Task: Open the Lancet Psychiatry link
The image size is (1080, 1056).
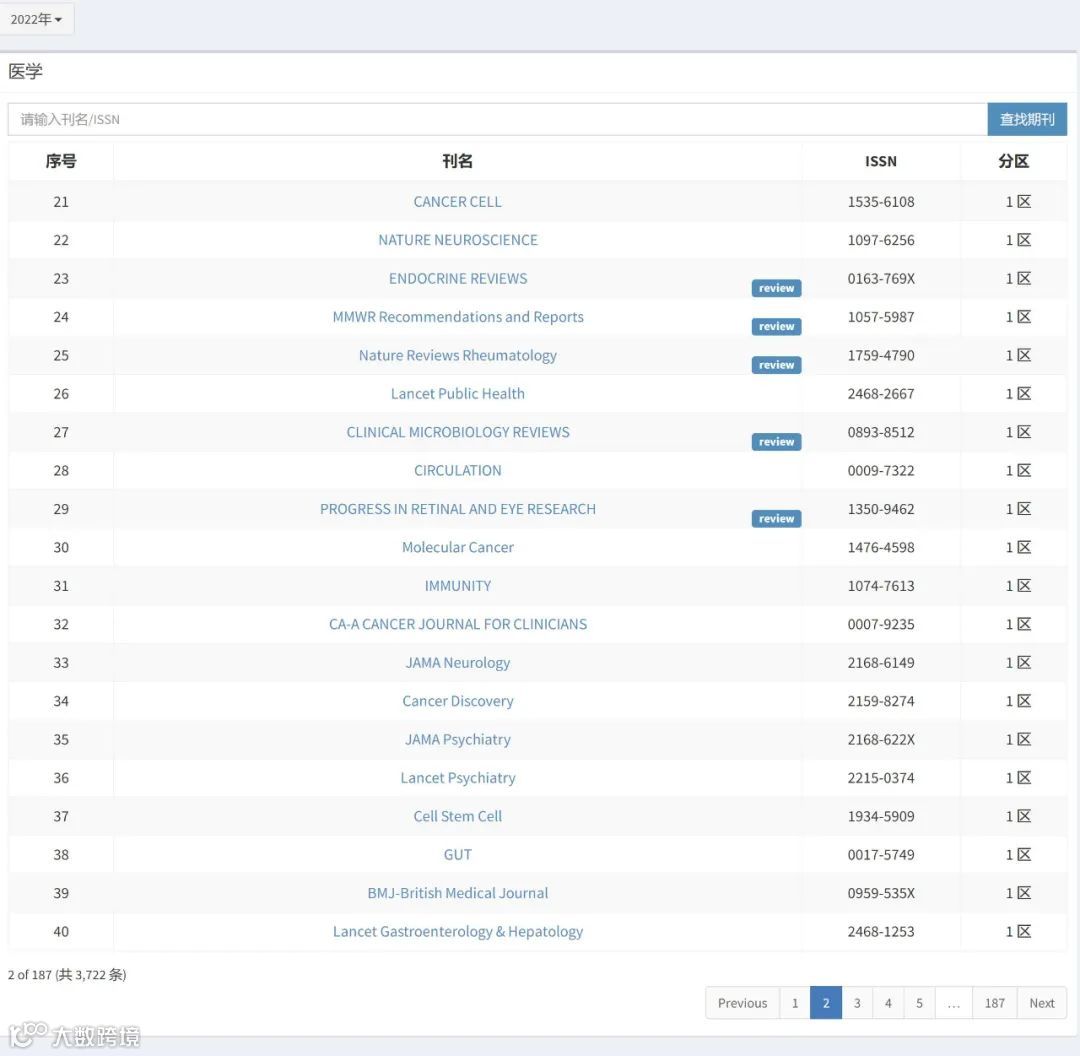Action: 457,778
